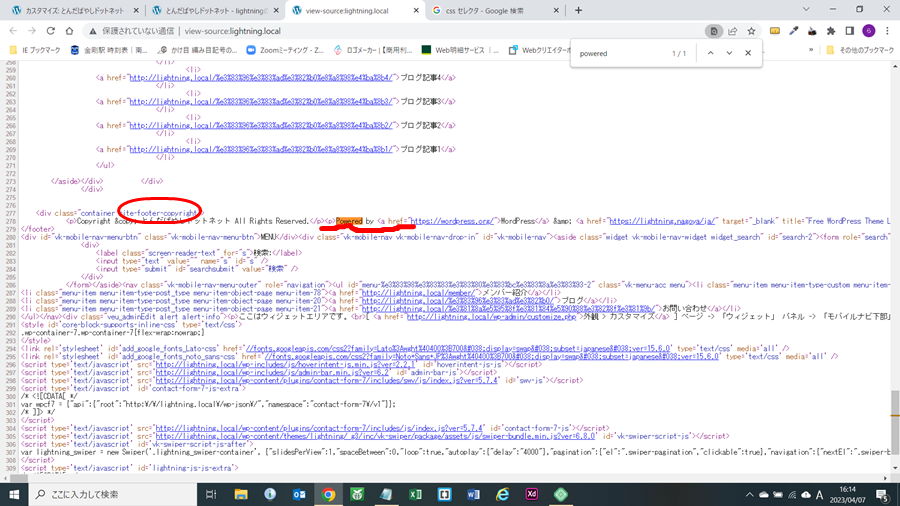Open Adobe XD from taskbar
Viewport: 900px width, 506px height.
531,493
